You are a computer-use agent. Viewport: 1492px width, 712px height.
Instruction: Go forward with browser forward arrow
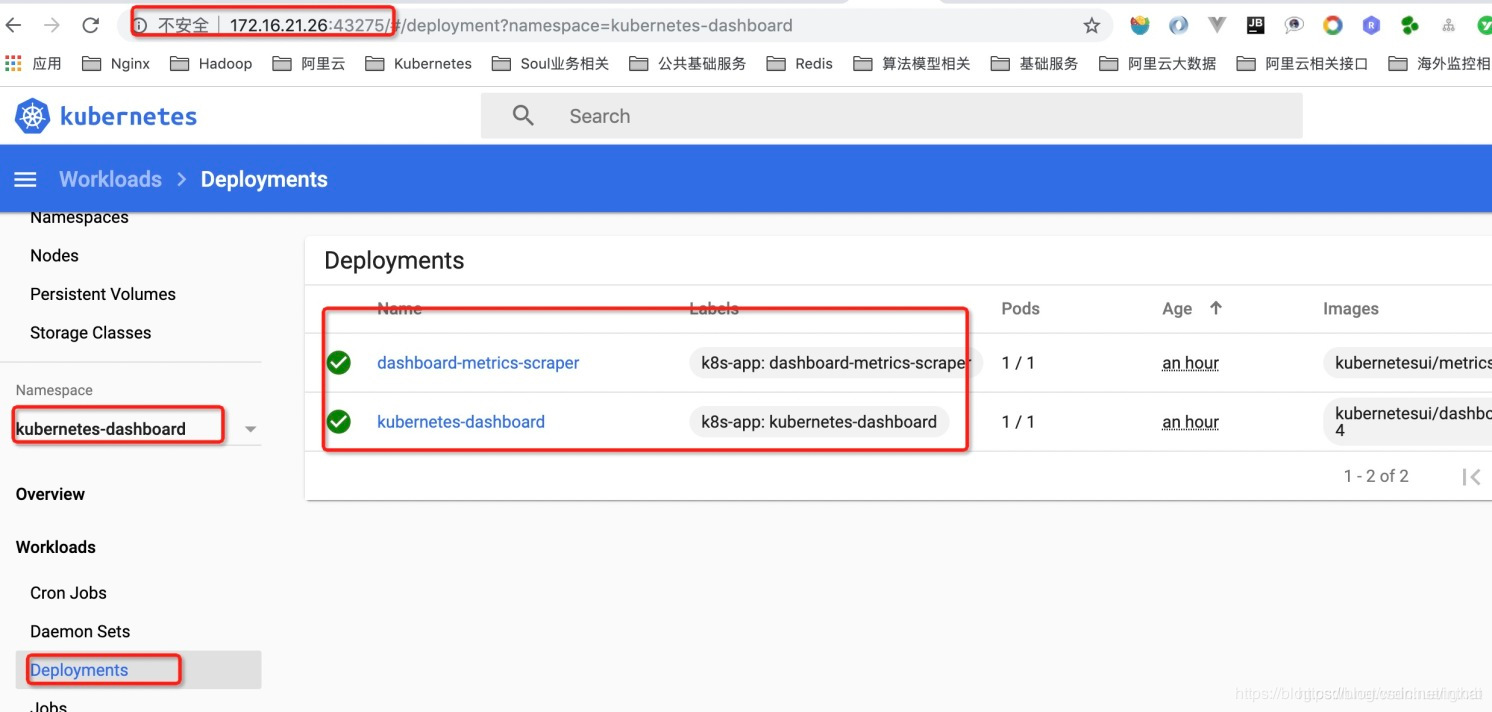click(52, 25)
